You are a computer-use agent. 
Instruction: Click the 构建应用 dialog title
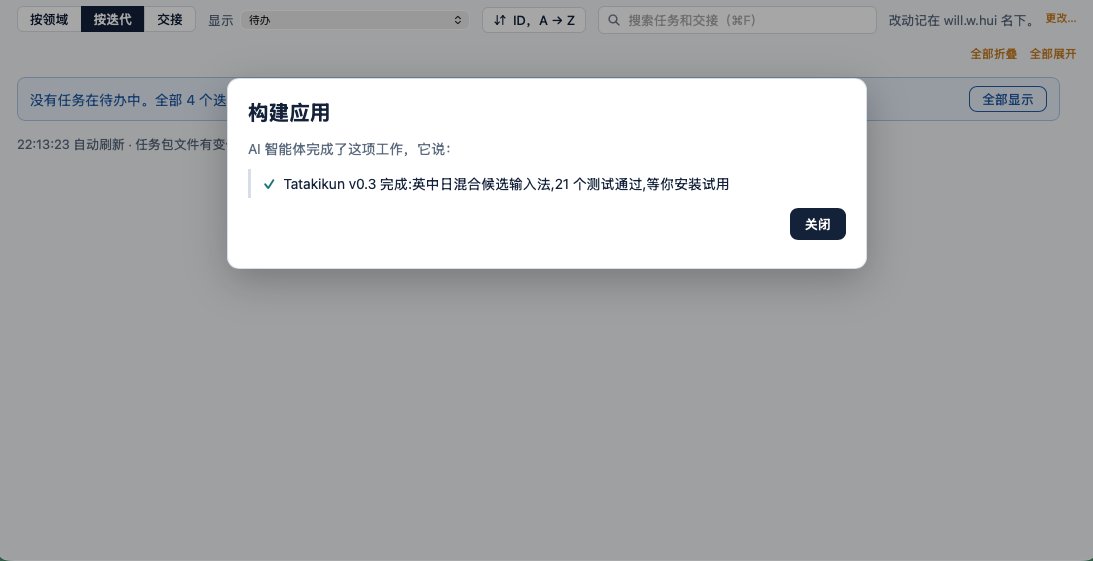click(x=289, y=113)
